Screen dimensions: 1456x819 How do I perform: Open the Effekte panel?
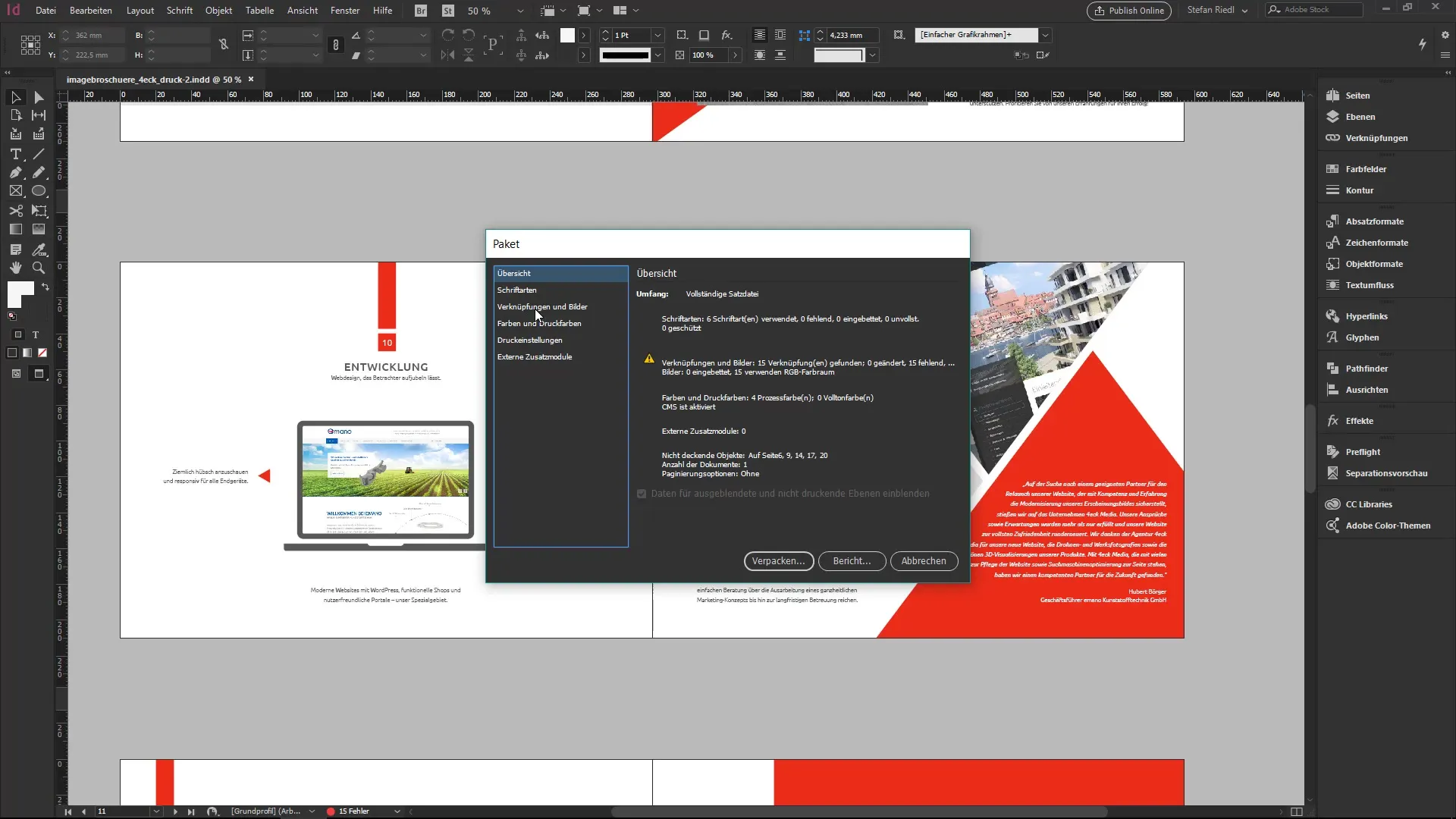1358,421
